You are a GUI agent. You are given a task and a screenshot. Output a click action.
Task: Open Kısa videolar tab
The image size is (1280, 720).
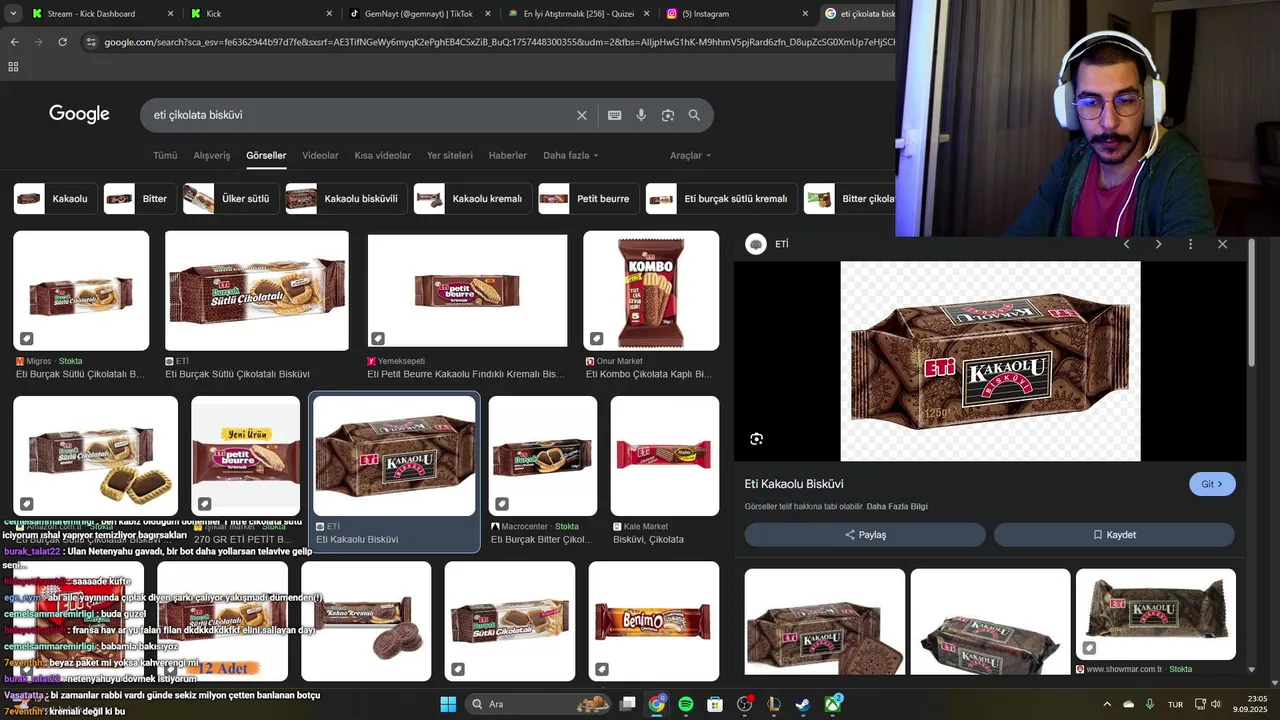[x=383, y=156]
